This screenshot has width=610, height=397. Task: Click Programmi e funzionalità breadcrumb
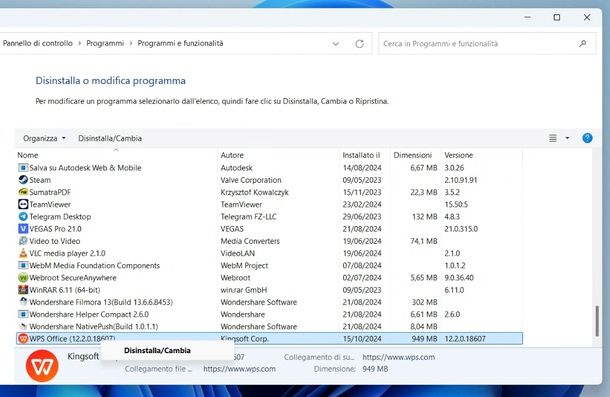(181, 43)
